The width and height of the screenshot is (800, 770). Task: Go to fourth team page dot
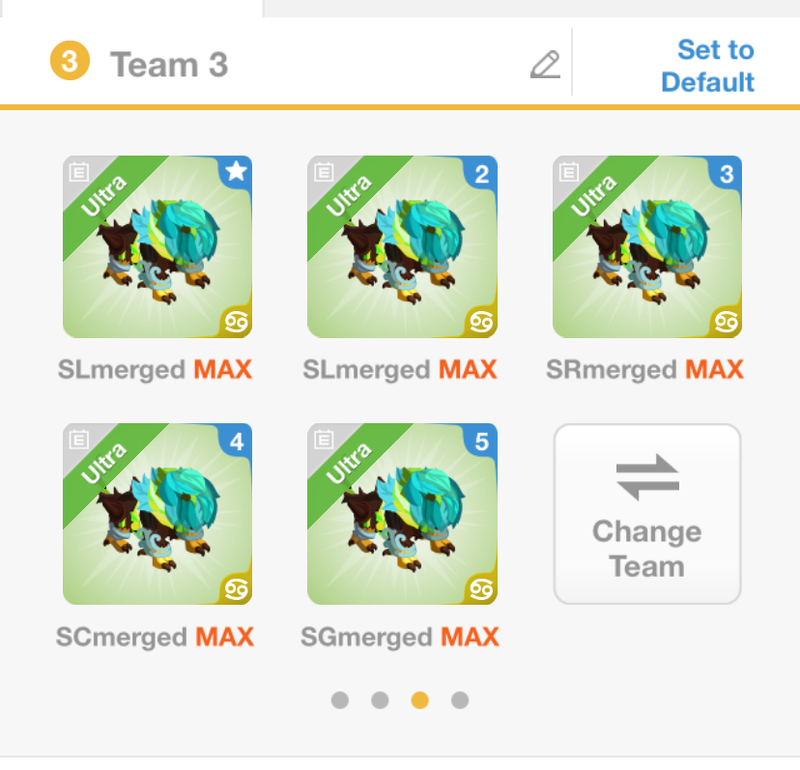pyautogui.click(x=460, y=700)
